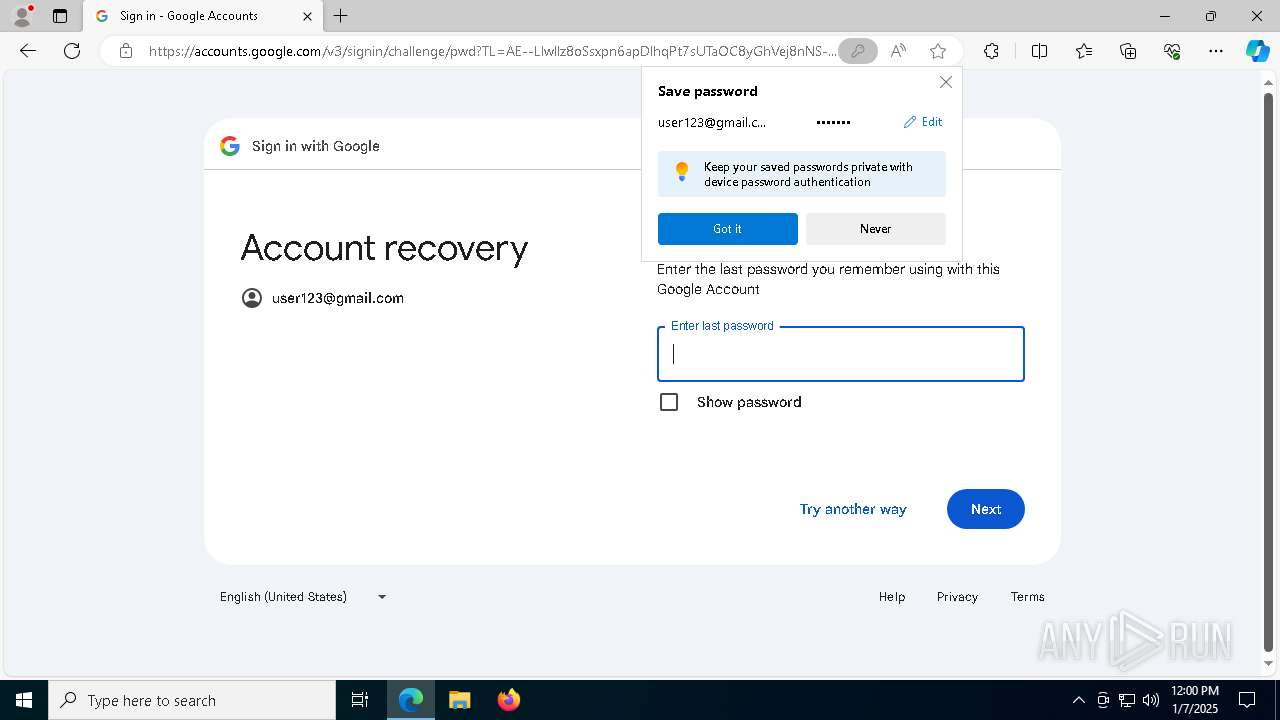Toggle the Show password checkbox
Screen dimensions: 1280x720
[669, 402]
